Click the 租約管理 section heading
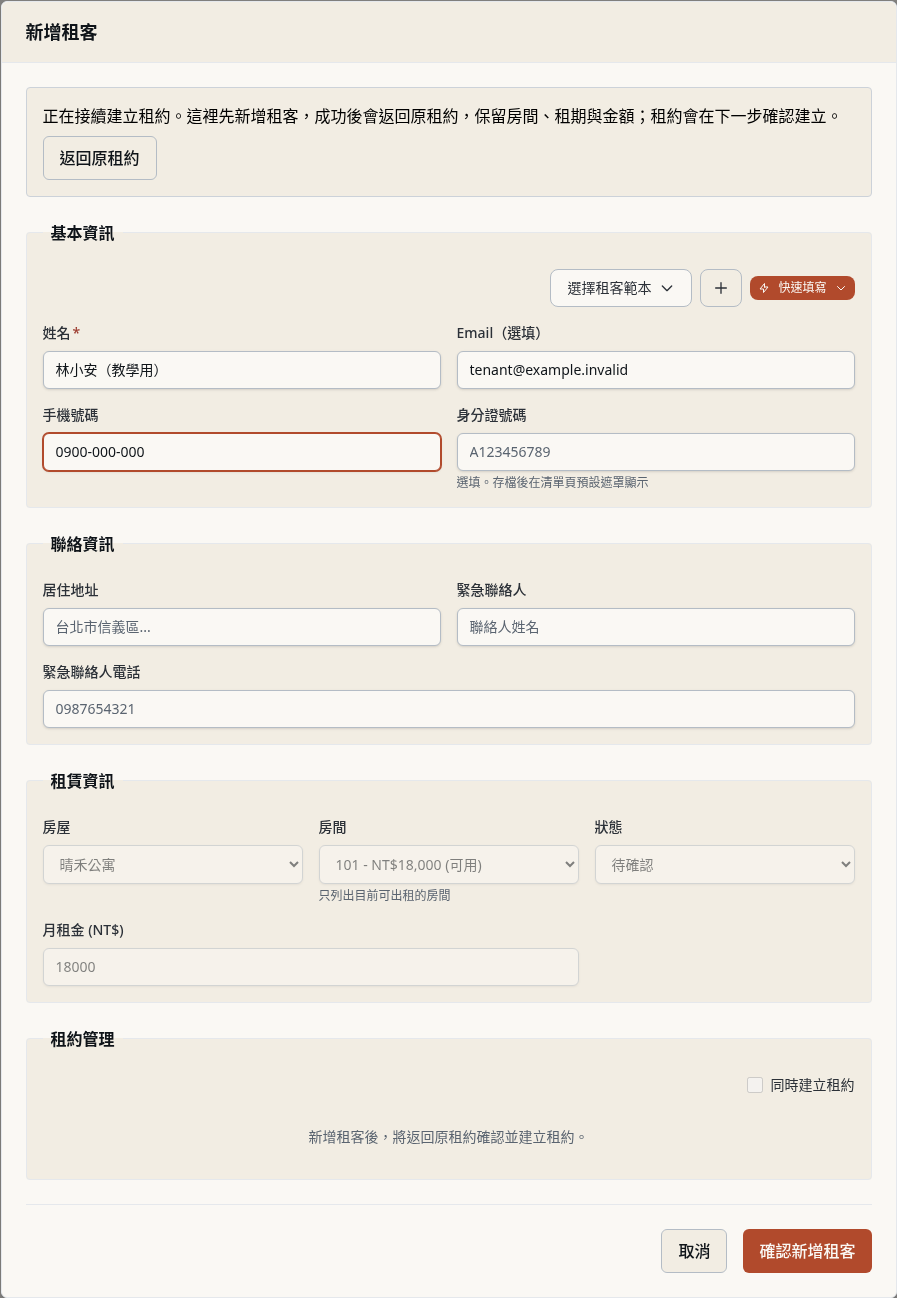The height and width of the screenshot is (1298, 897). tap(83, 1040)
